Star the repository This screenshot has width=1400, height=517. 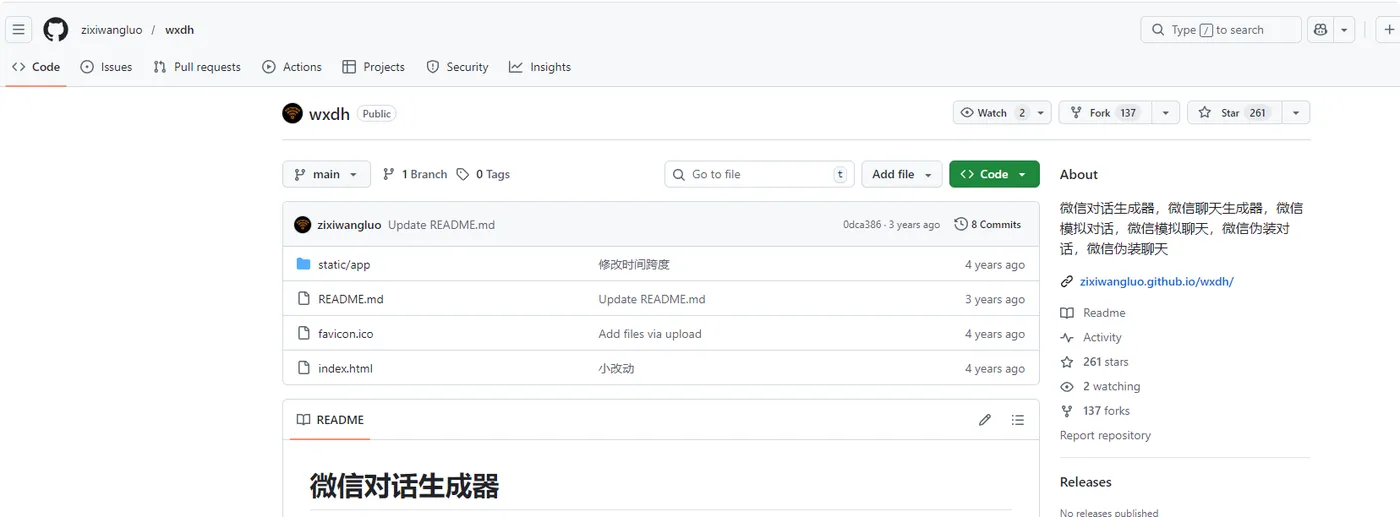click(x=1234, y=113)
